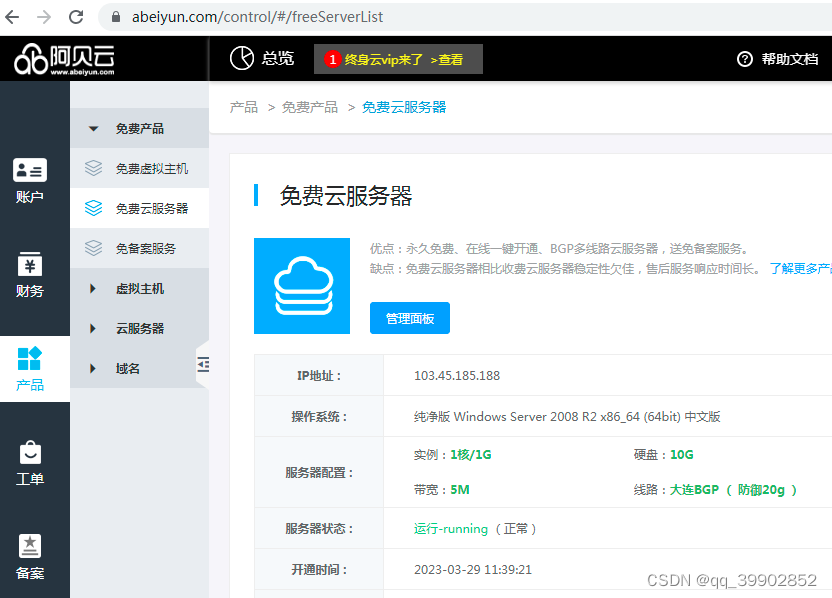Viewport: 832px width, 598px height.
Task: Expand the 虚拟主机 menu group
Action: [x=140, y=289]
